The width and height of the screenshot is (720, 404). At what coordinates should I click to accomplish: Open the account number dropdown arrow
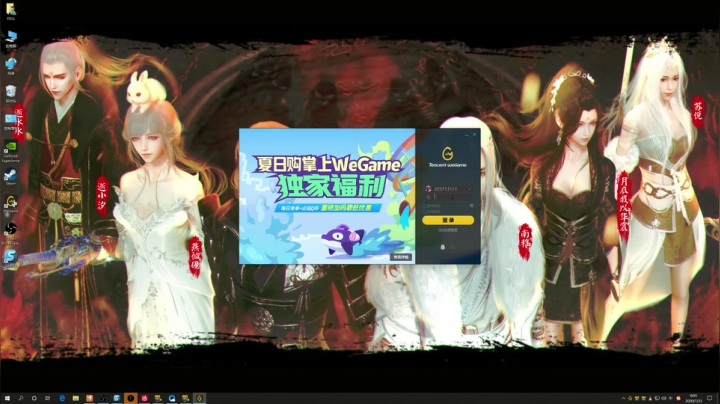click(469, 189)
